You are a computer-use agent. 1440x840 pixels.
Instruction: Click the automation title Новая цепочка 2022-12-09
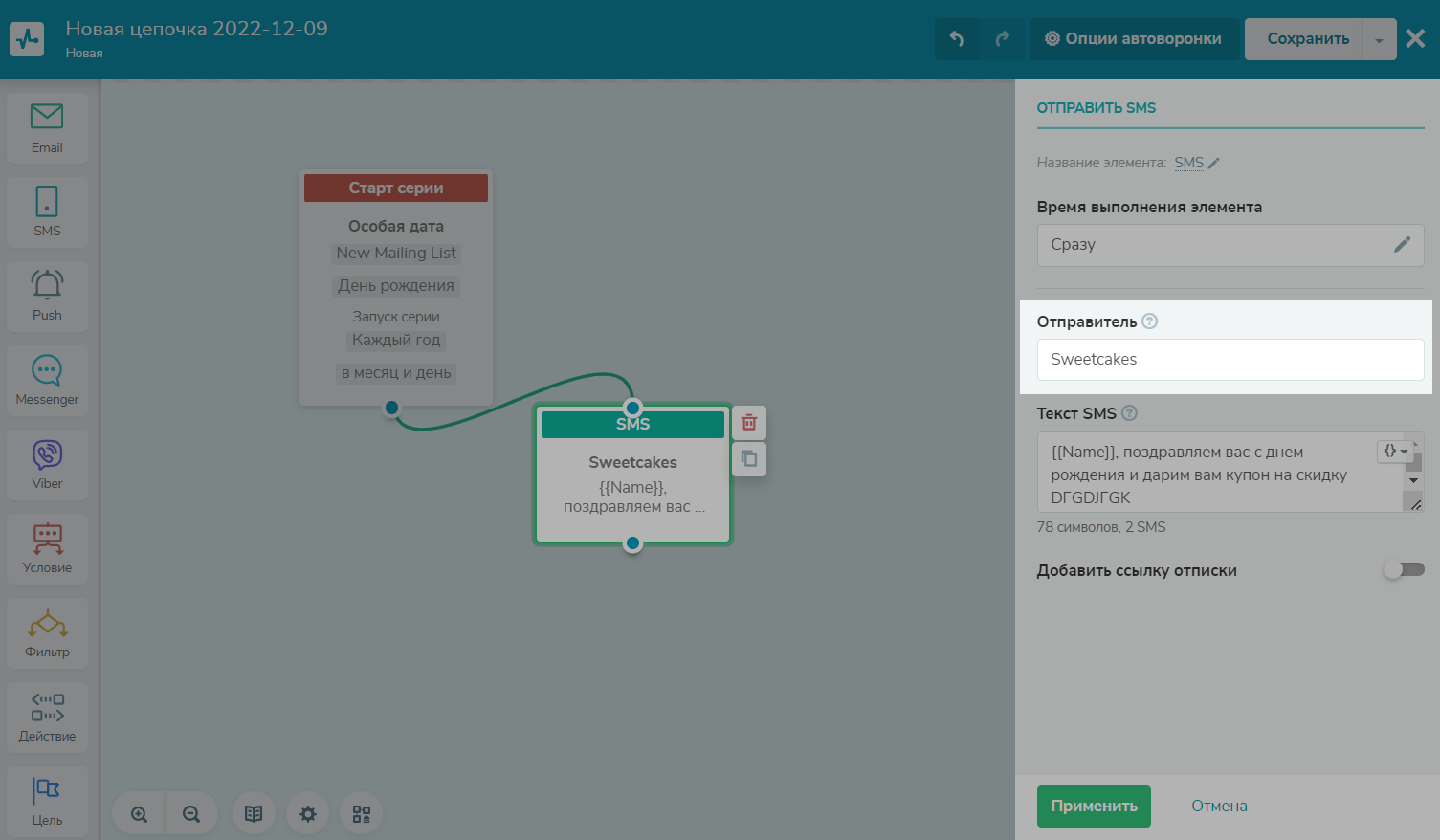tap(197, 29)
